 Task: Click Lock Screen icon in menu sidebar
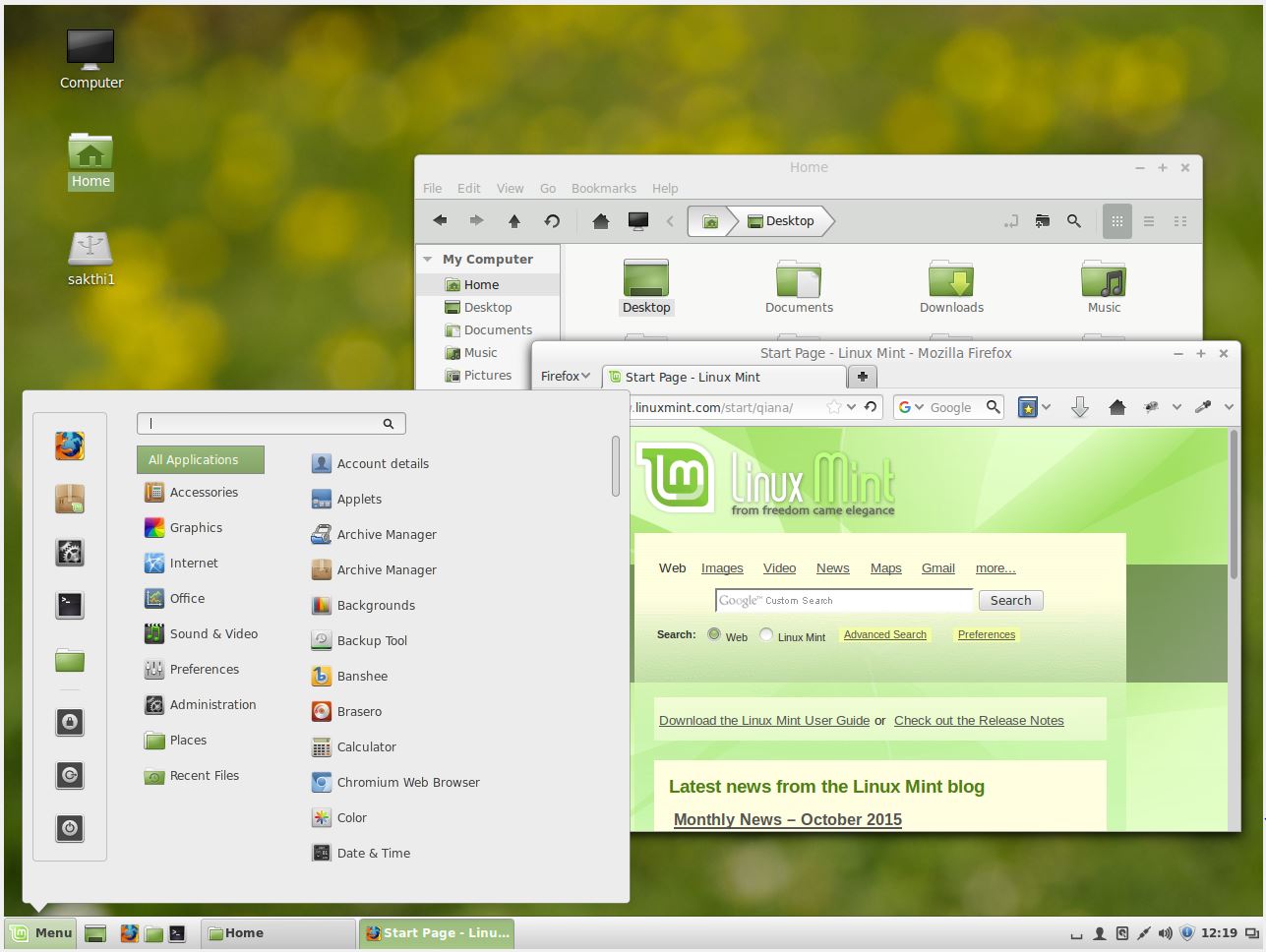(x=69, y=723)
